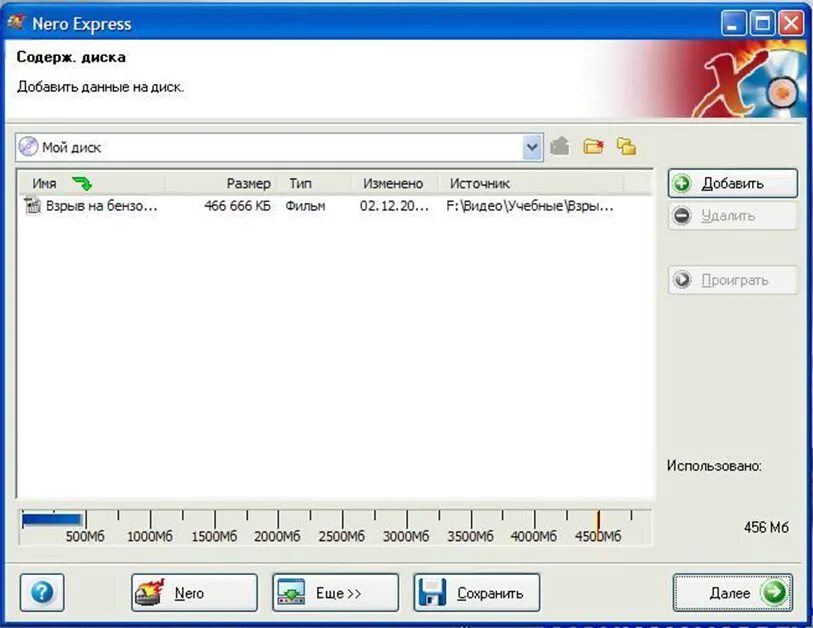Click the 2500Мб label on the capacity scale

pos(341,536)
